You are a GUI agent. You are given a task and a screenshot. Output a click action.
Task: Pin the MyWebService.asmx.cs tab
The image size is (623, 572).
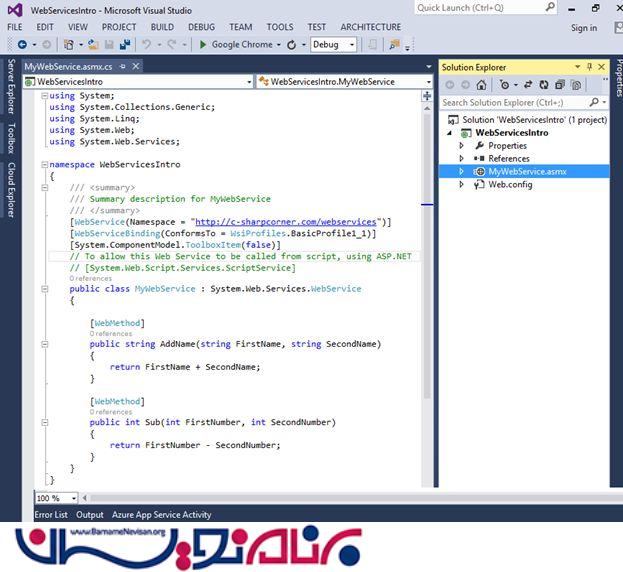(x=122, y=67)
